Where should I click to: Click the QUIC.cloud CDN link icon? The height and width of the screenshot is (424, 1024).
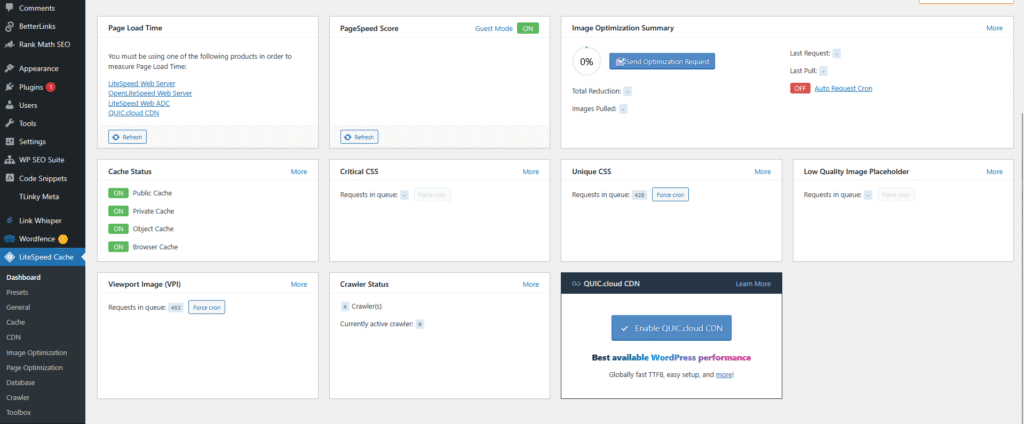click(x=576, y=284)
